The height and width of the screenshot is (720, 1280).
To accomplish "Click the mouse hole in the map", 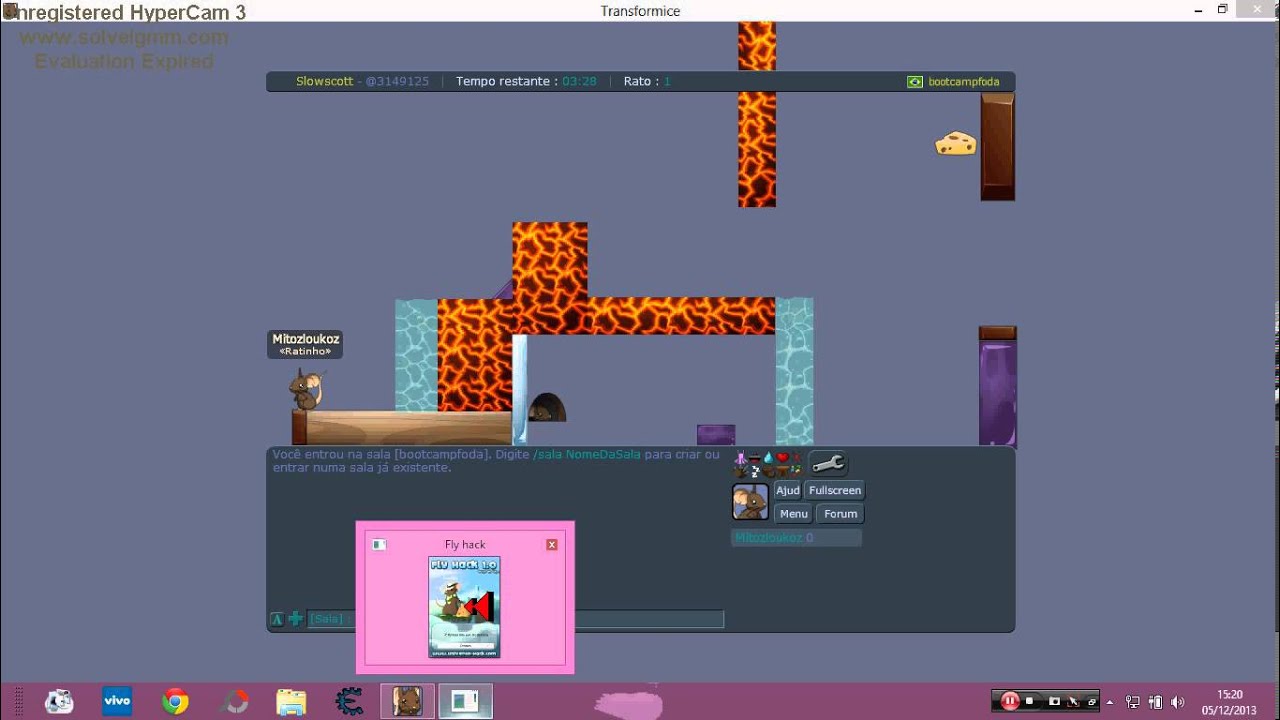I will coord(547,408).
